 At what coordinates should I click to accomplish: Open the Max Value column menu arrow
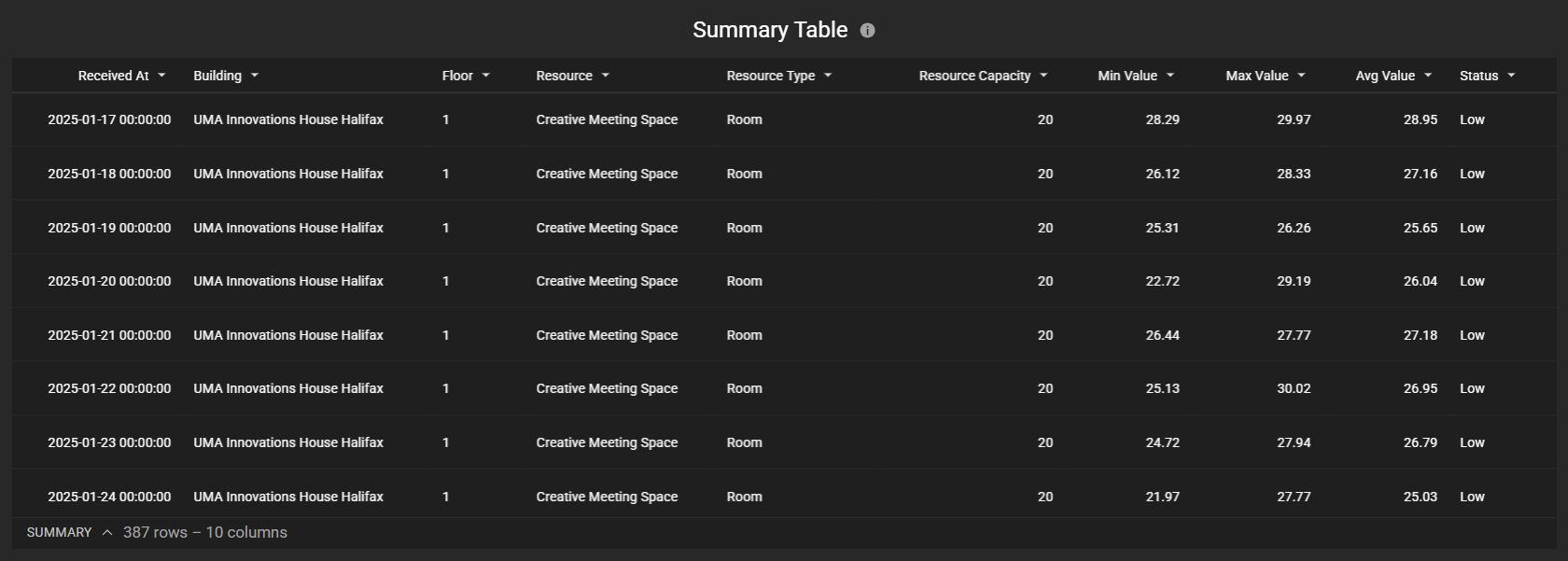point(1301,76)
